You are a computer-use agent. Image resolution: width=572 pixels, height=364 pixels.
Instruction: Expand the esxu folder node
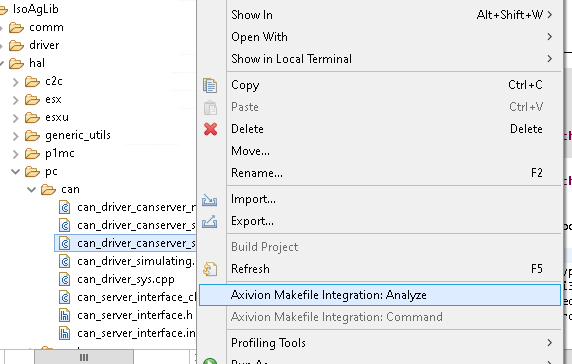[15, 118]
